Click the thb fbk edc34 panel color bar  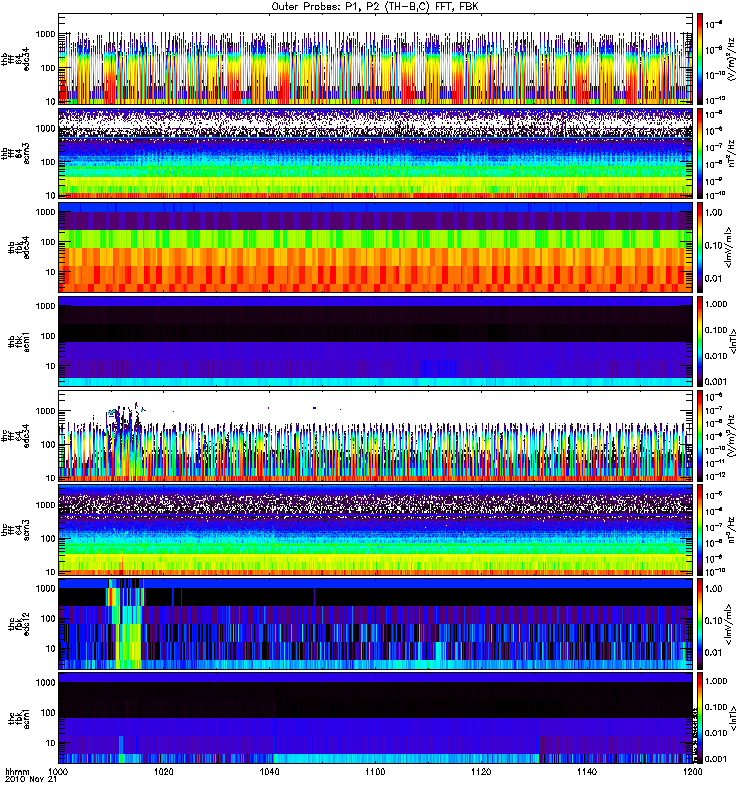click(x=700, y=247)
